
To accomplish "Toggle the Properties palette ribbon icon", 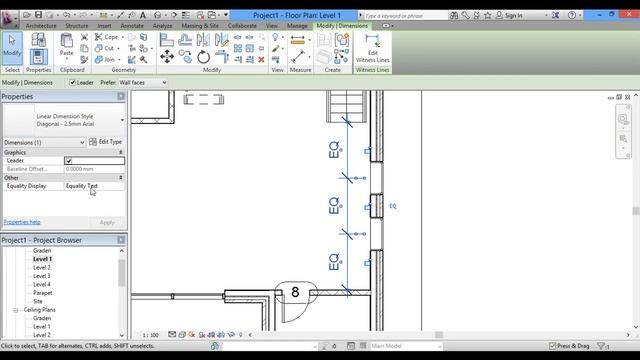I will click(x=38, y=57).
